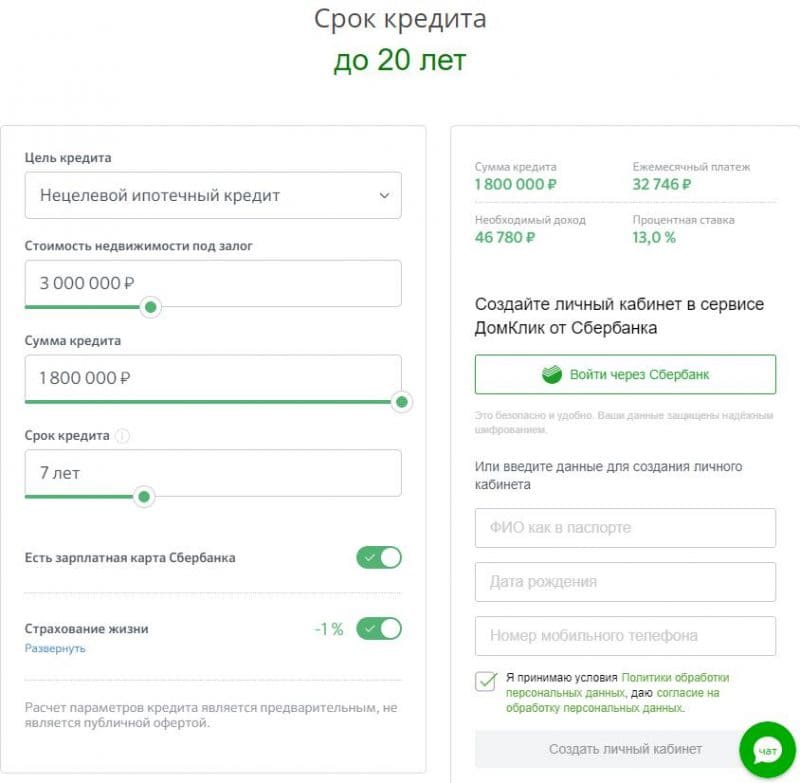Click the Сумма кредита amount field
Viewport: 800px width, 783px height.
[213, 379]
